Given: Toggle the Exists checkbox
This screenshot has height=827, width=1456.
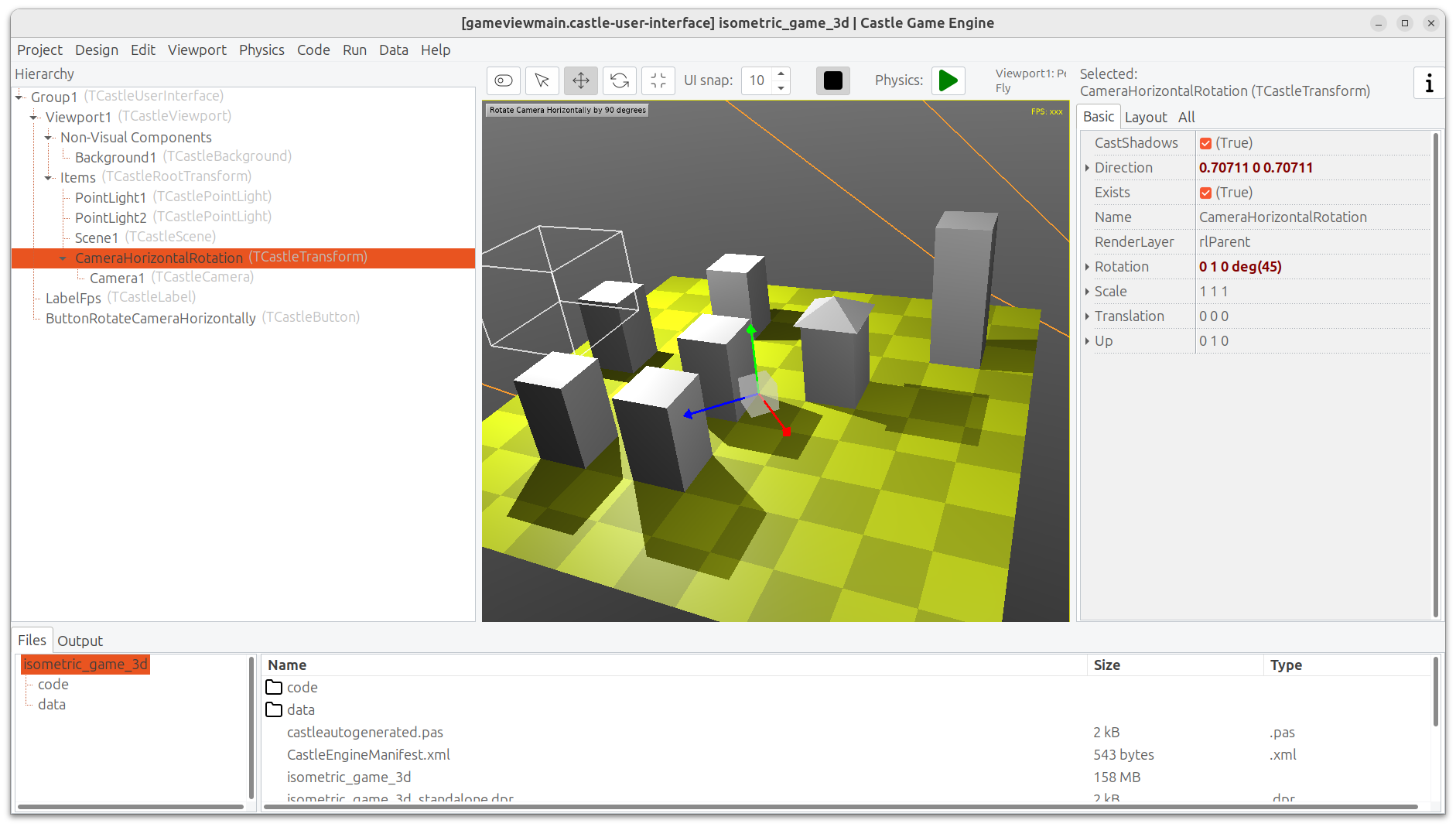Looking at the screenshot, I should coord(1205,193).
